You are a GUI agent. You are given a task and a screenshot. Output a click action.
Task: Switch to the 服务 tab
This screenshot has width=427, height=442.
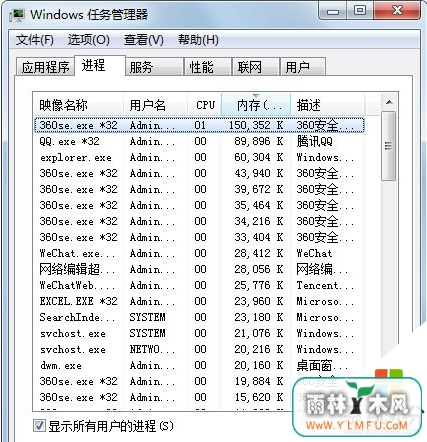click(x=155, y=67)
